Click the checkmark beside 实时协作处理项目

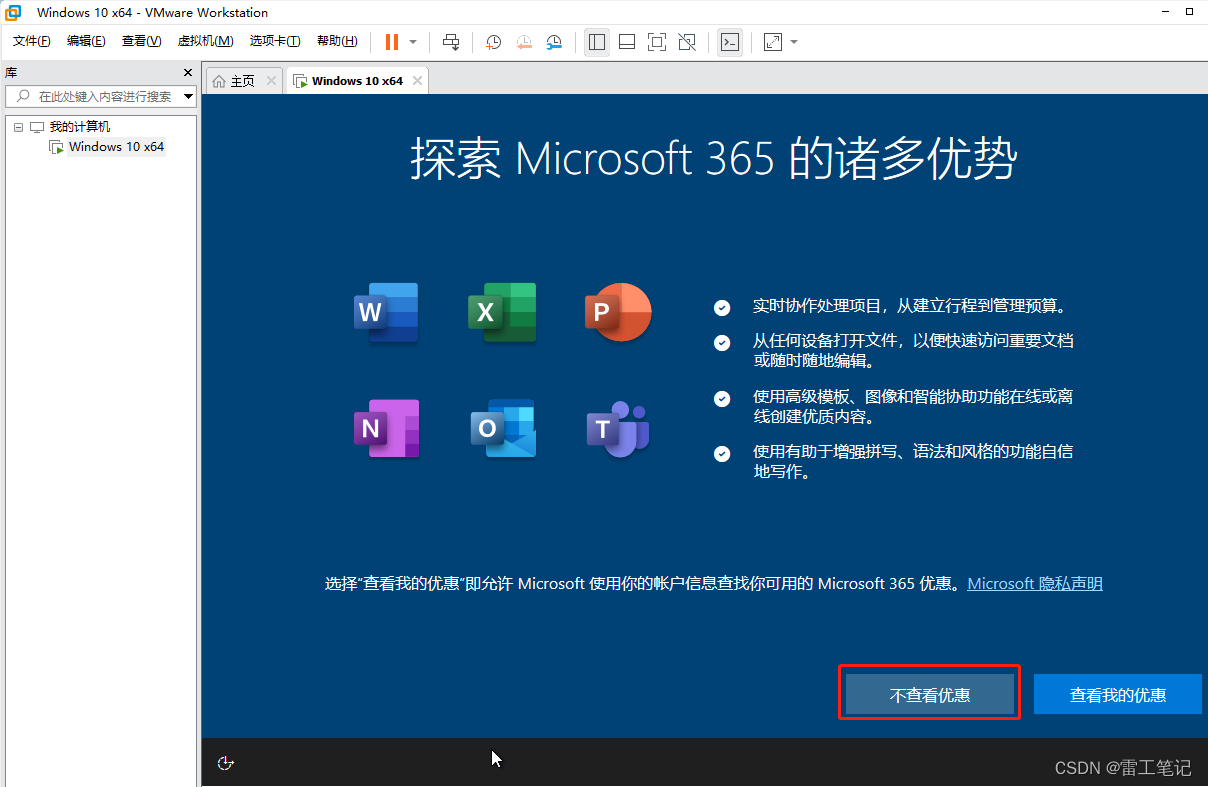coord(722,308)
